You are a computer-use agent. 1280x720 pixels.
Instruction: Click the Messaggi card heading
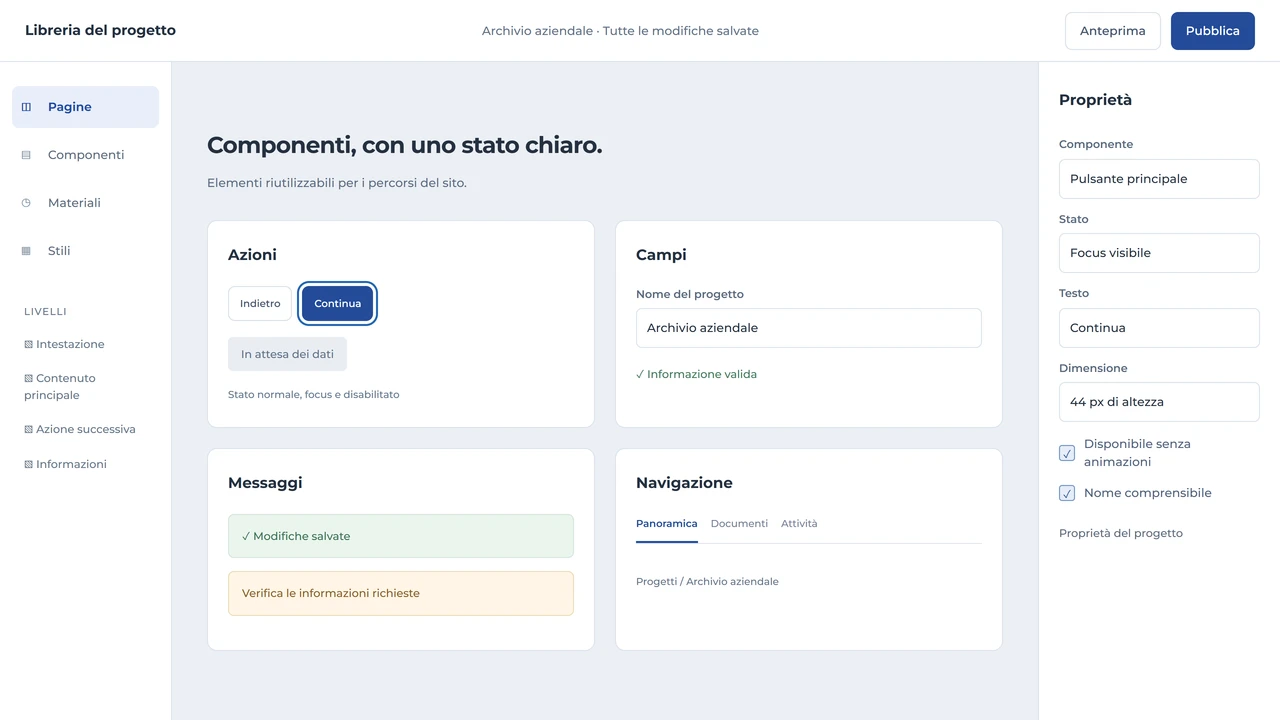pos(265,483)
